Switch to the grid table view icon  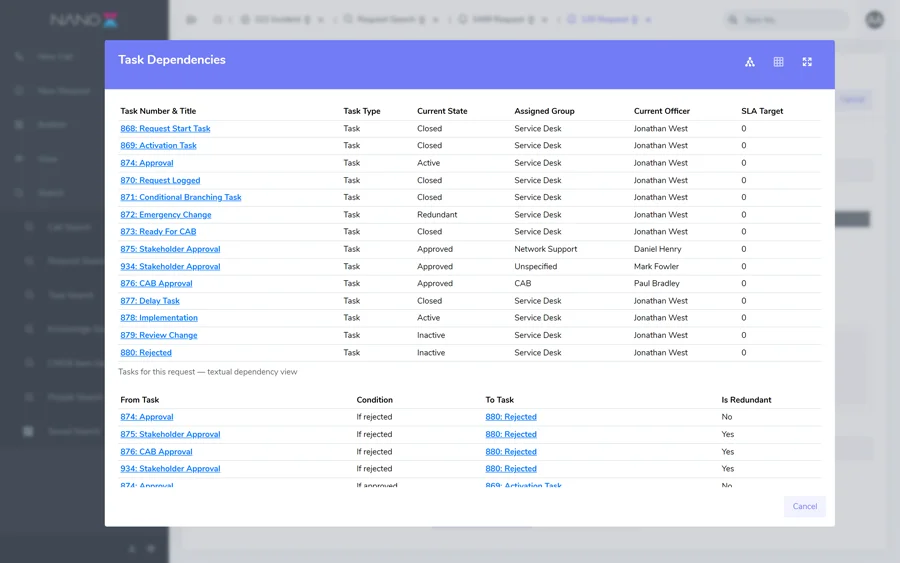point(778,62)
